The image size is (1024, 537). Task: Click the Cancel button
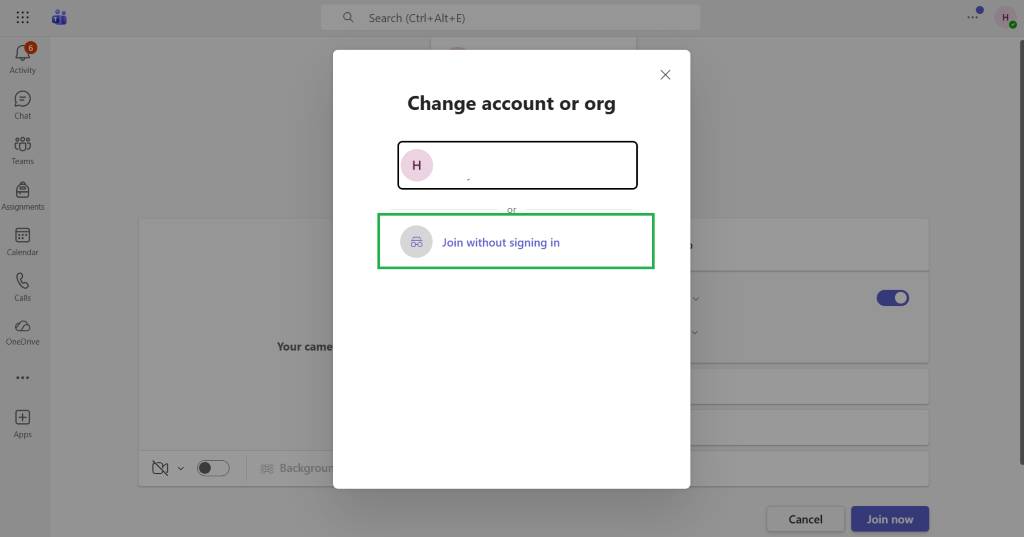pyautogui.click(x=805, y=519)
